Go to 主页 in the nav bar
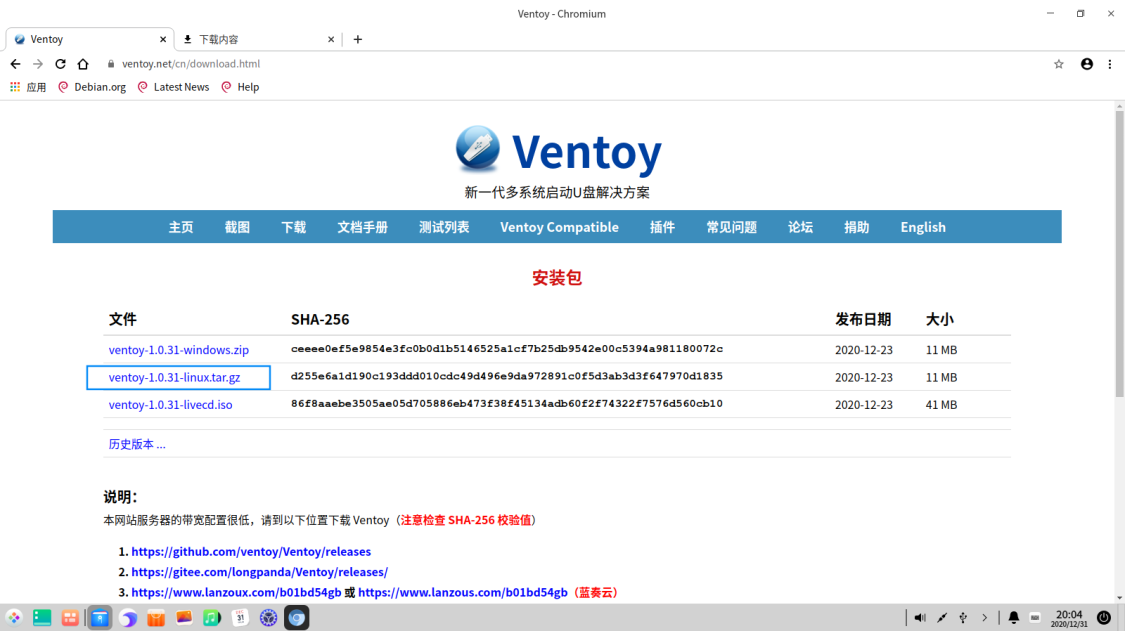1125x631 pixels. pyautogui.click(x=181, y=227)
